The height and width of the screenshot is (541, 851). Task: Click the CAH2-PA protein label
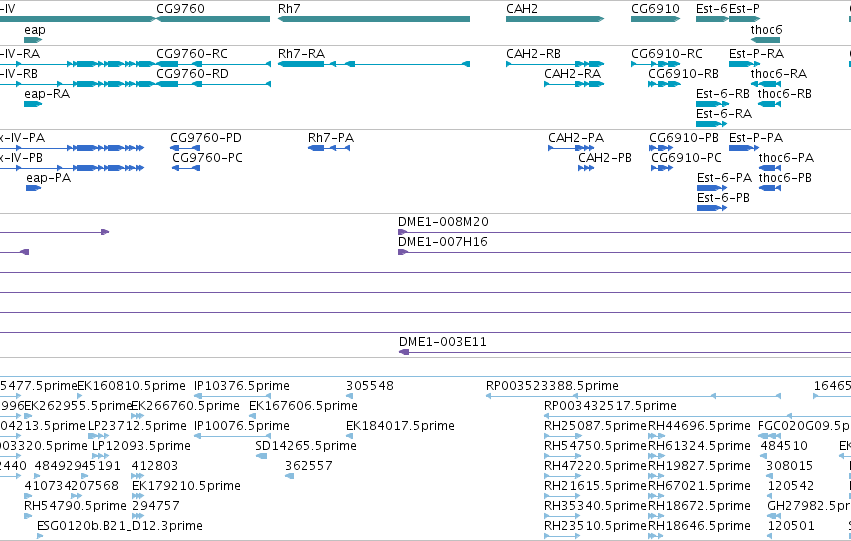click(575, 138)
